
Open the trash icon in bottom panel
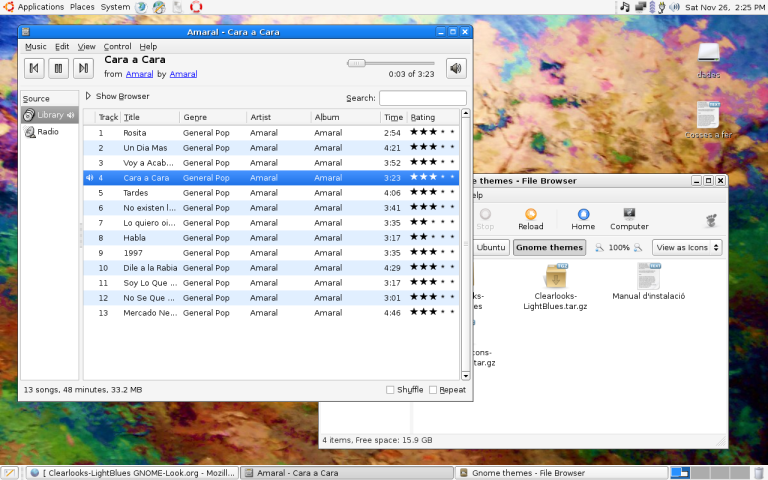(x=759, y=473)
